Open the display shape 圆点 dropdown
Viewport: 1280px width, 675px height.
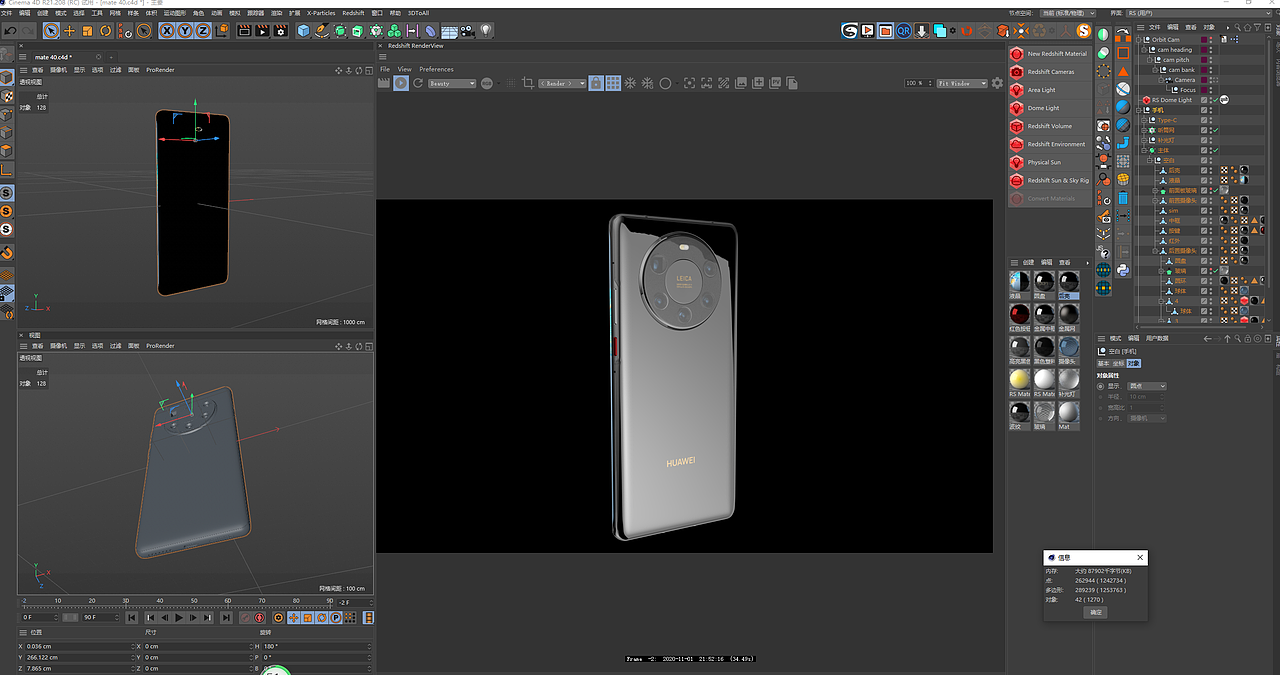coord(1147,386)
